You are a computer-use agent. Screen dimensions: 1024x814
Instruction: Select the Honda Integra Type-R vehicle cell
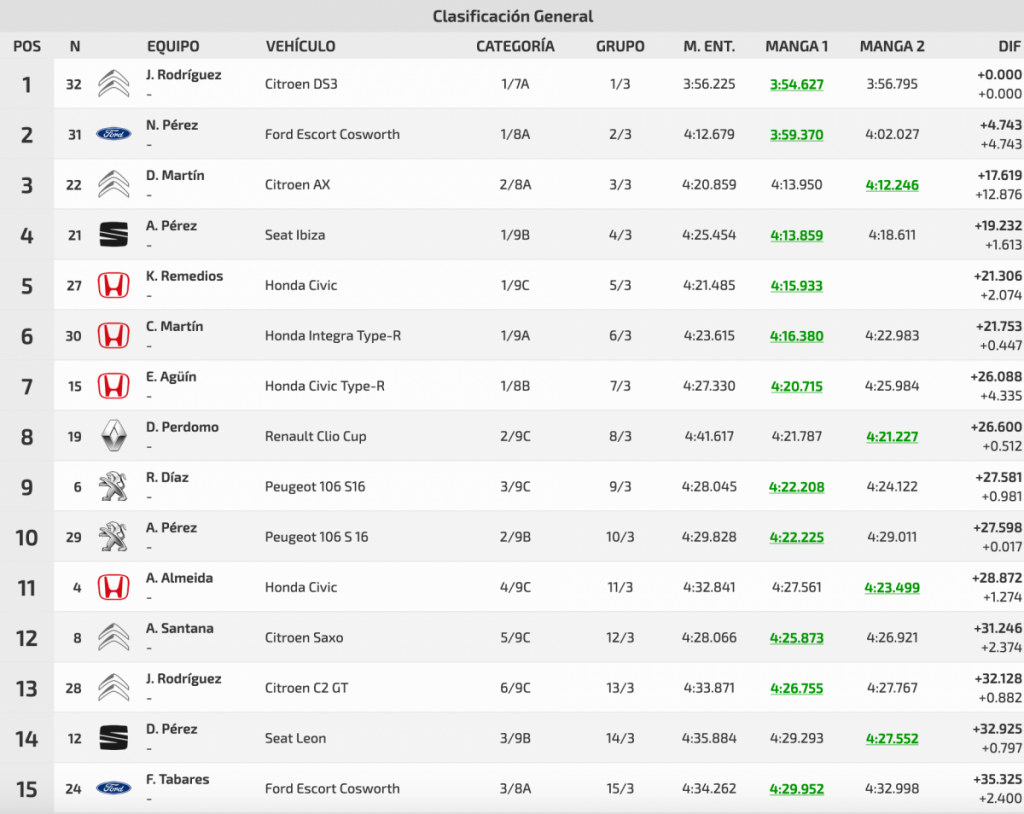click(x=332, y=336)
